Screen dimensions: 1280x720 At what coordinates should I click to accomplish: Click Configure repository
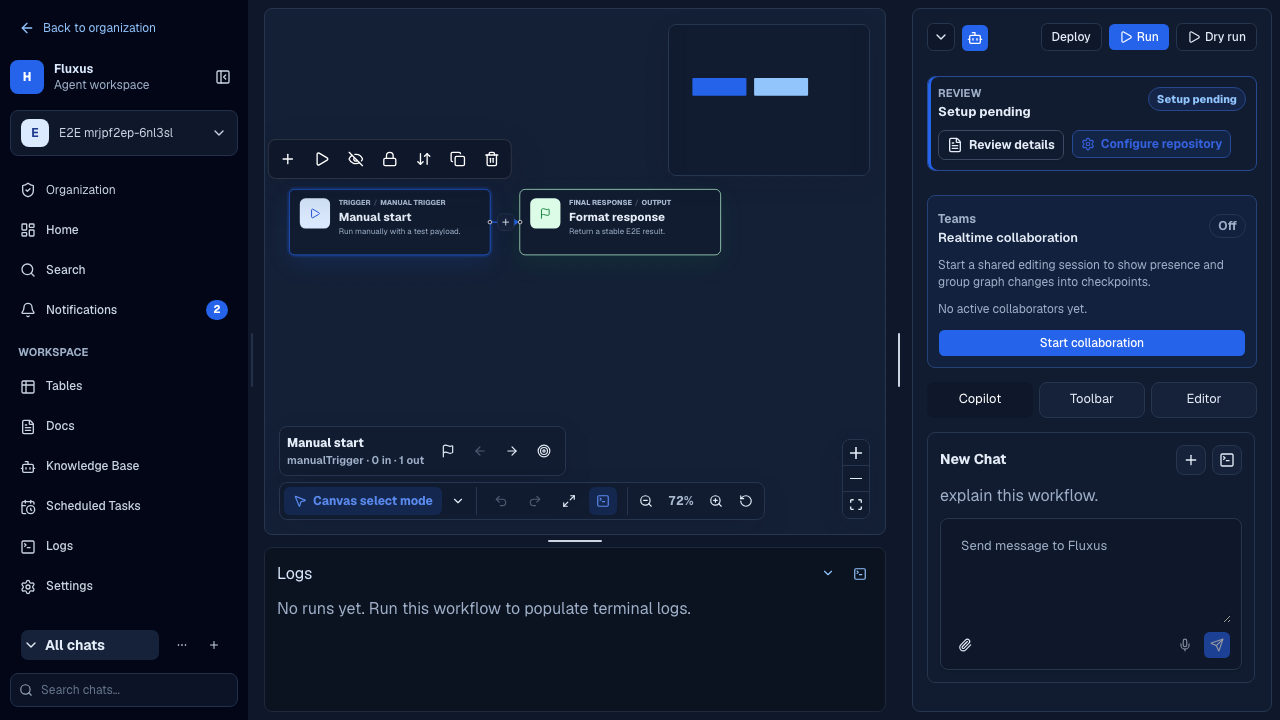tap(1151, 144)
